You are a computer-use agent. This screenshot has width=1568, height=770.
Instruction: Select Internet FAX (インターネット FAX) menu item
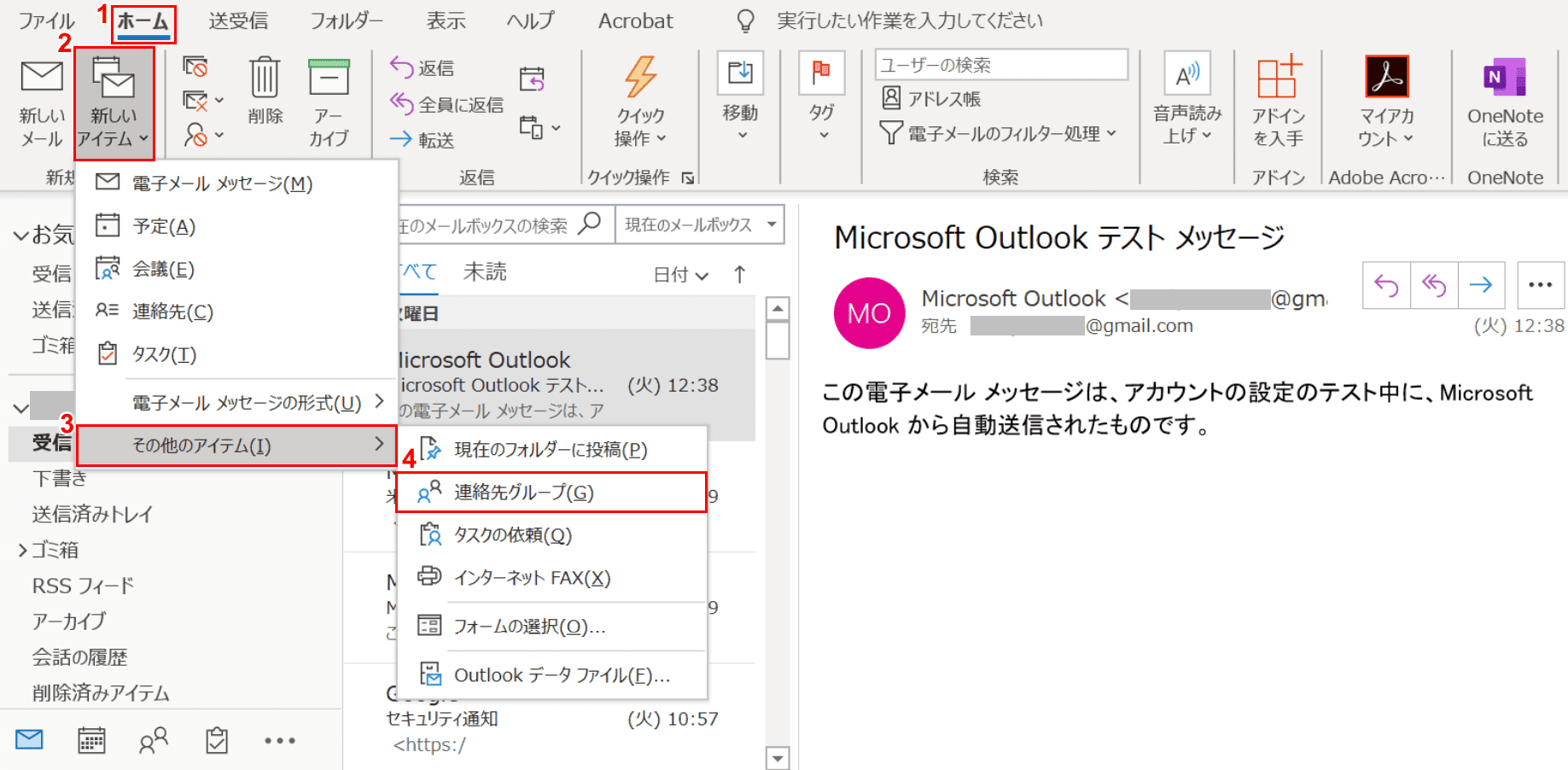pyautogui.click(x=552, y=578)
